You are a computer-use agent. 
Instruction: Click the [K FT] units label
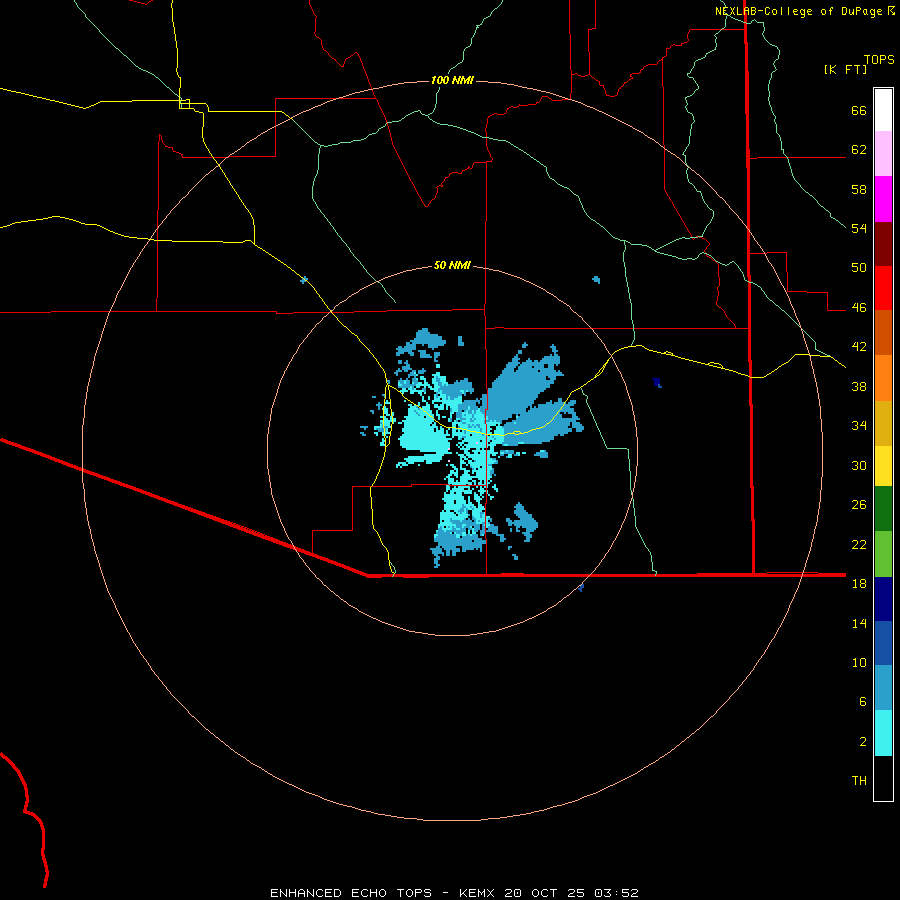click(x=846, y=70)
